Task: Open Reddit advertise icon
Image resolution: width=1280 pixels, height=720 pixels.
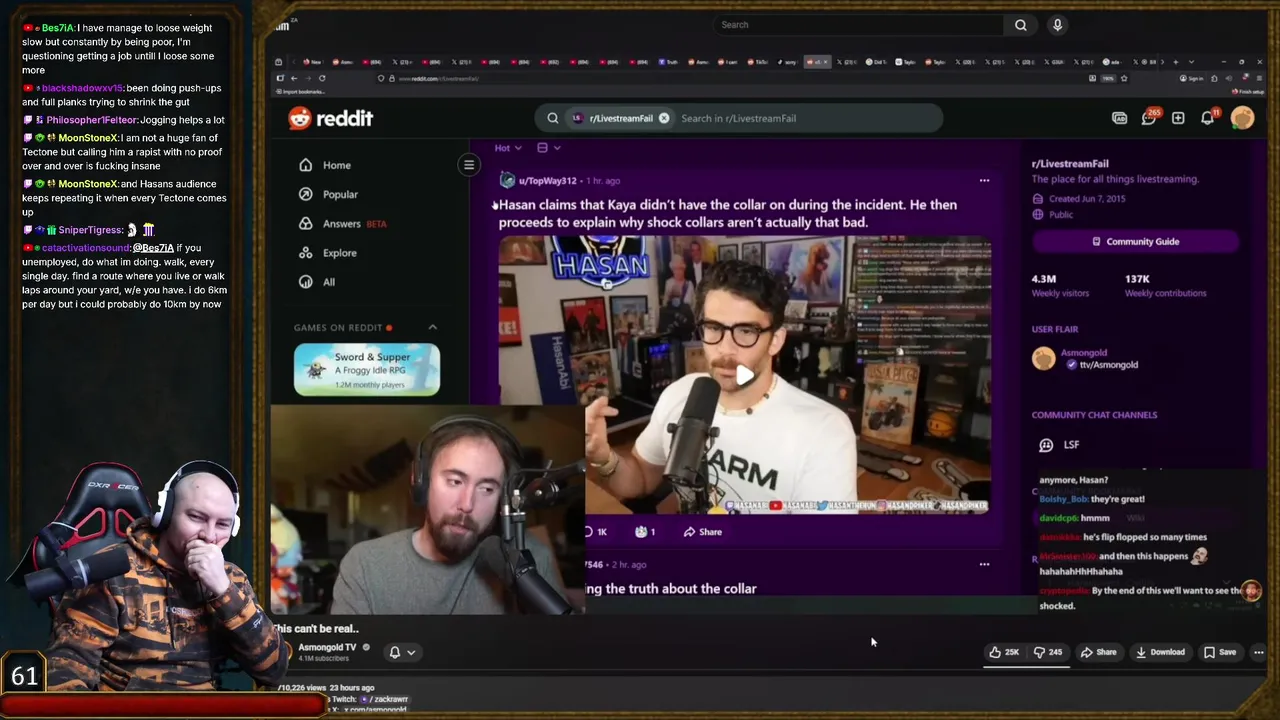Action: 1120,118
